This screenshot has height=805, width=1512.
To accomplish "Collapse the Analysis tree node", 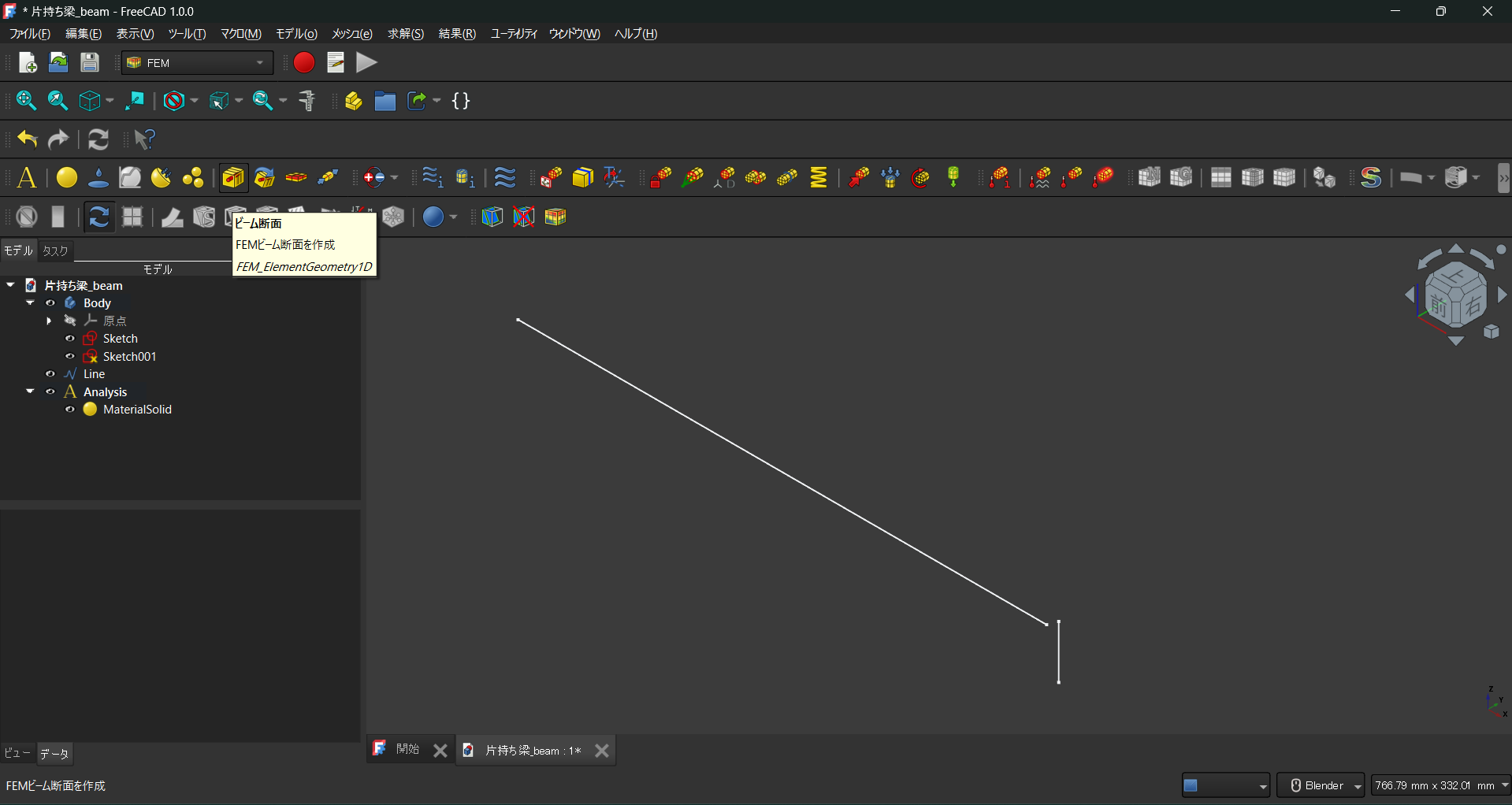I will [30, 391].
